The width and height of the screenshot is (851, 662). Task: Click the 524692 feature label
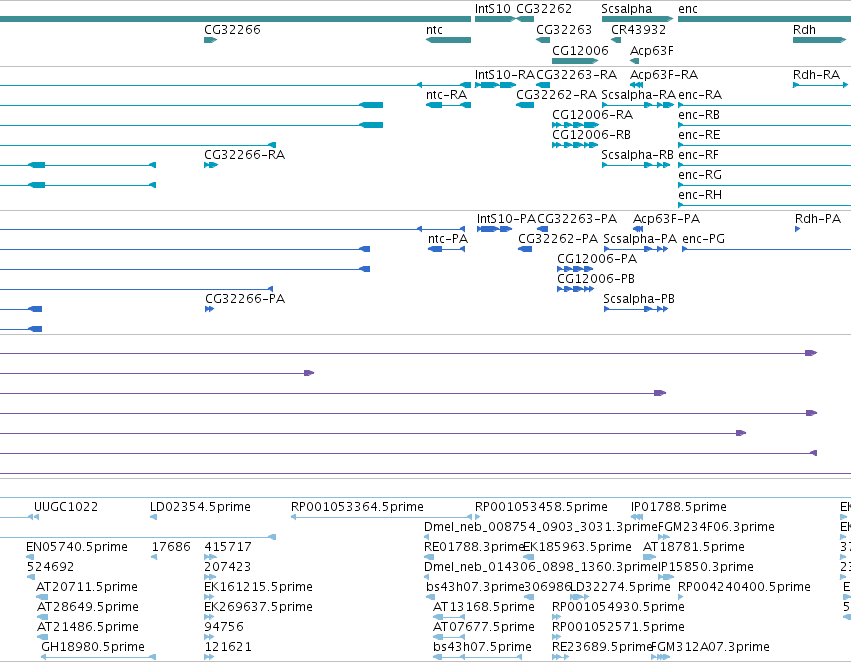50,568
